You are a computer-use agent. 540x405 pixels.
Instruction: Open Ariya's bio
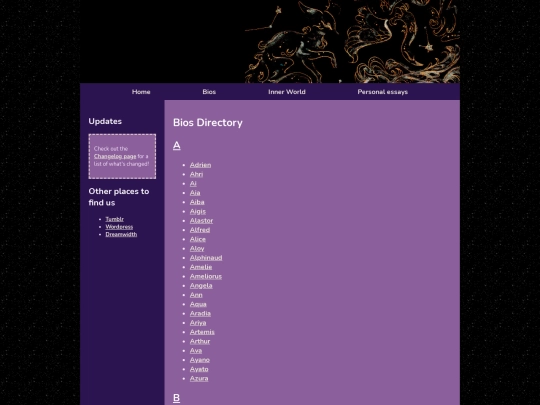pos(198,323)
